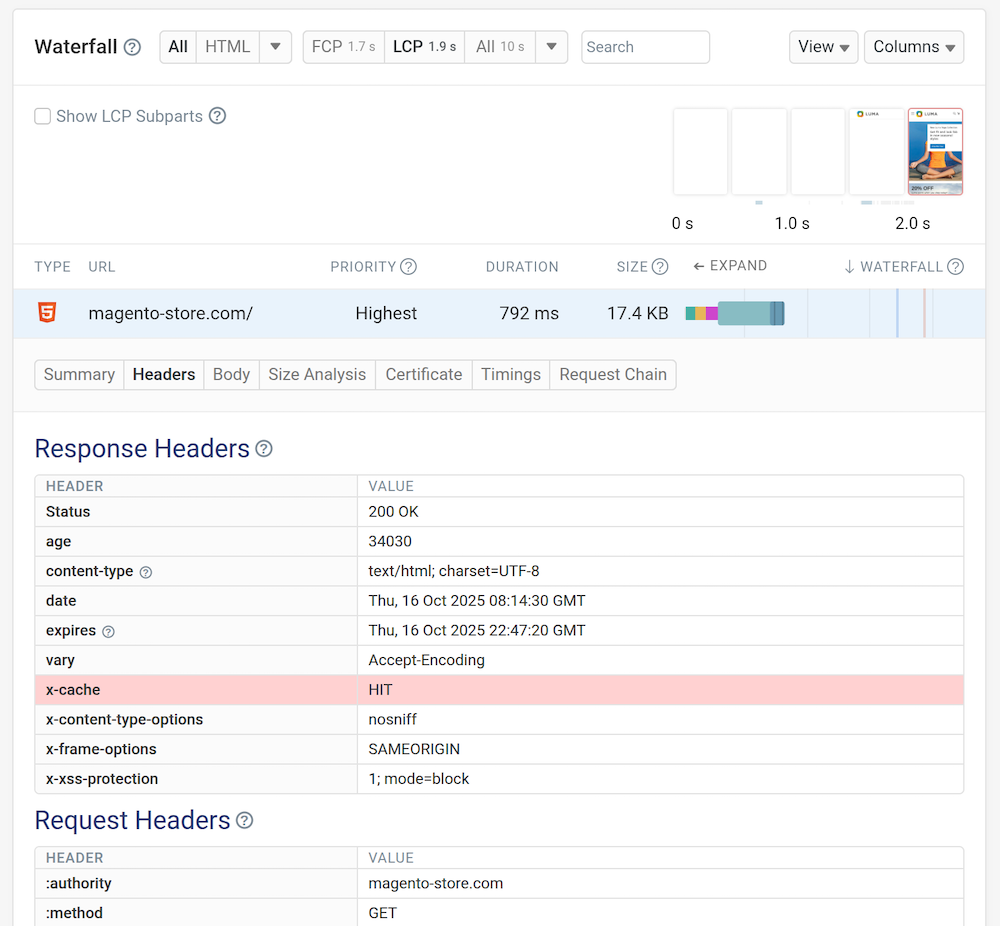The height and width of the screenshot is (926, 1000).
Task: Switch to the Timings tab
Action: (x=510, y=375)
